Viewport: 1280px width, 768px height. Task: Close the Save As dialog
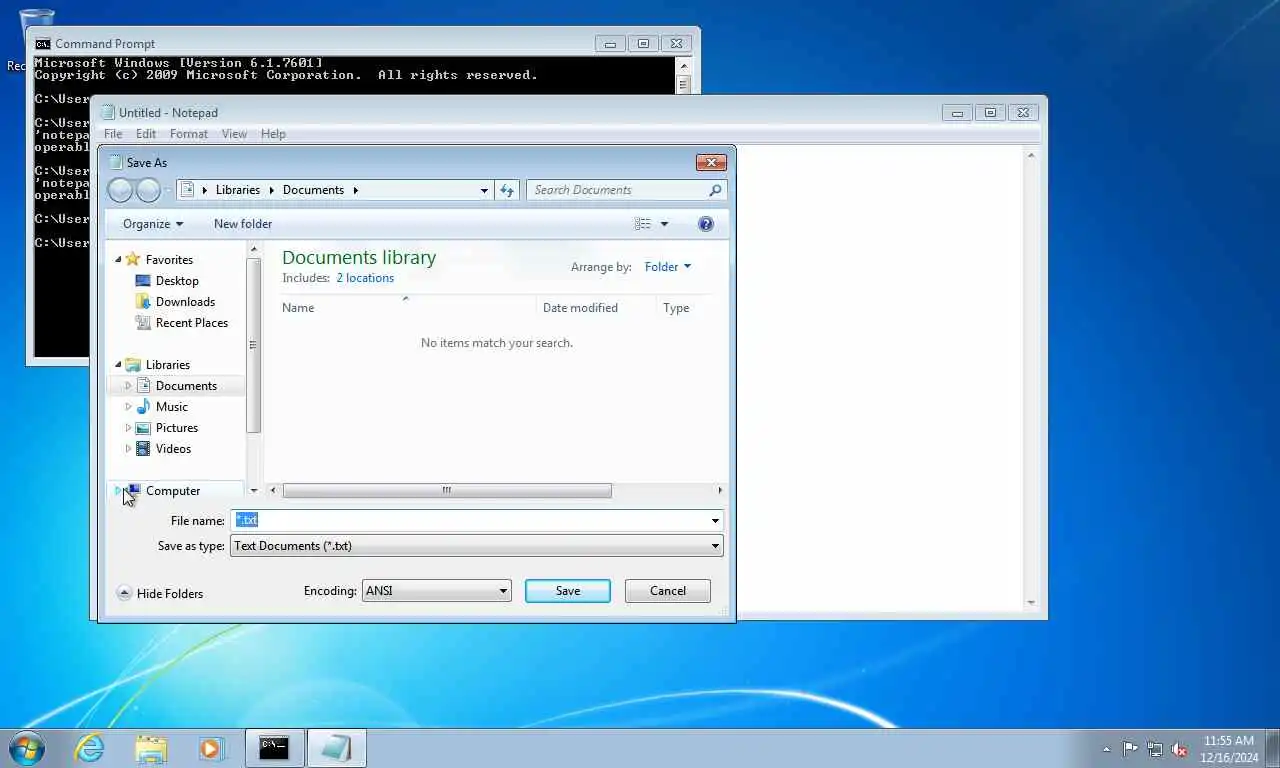pos(711,162)
